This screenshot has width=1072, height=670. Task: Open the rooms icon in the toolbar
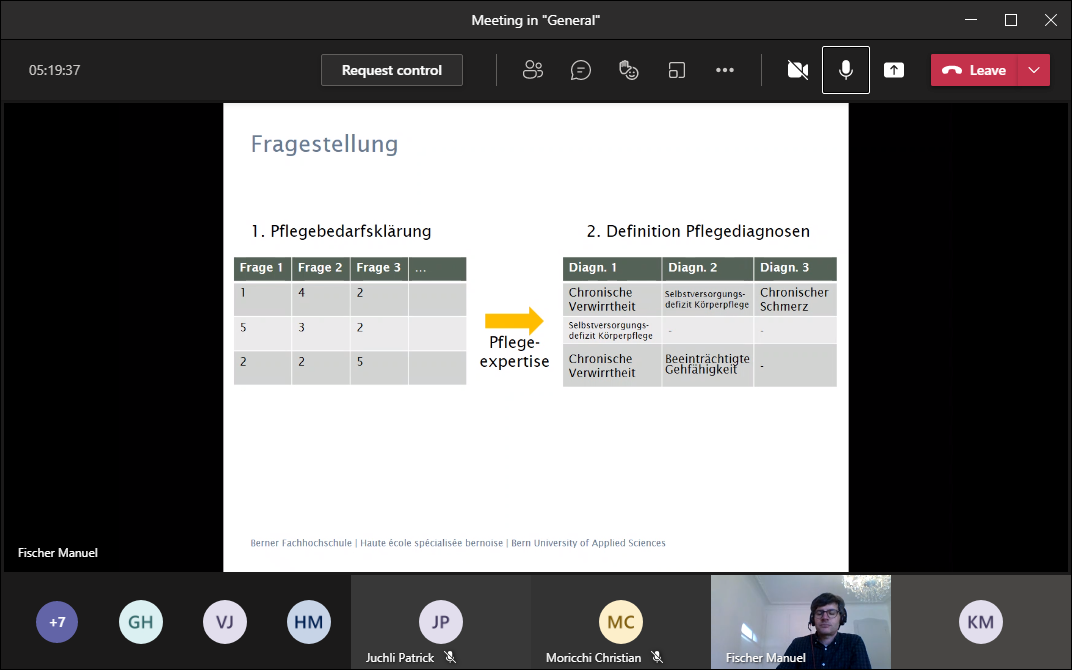pos(677,70)
